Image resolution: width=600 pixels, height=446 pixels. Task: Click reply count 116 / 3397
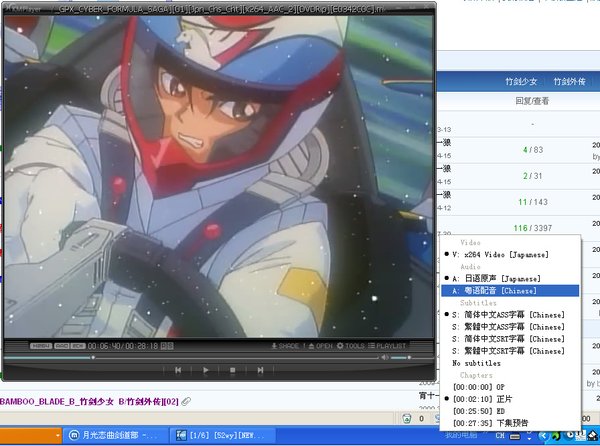(533, 228)
